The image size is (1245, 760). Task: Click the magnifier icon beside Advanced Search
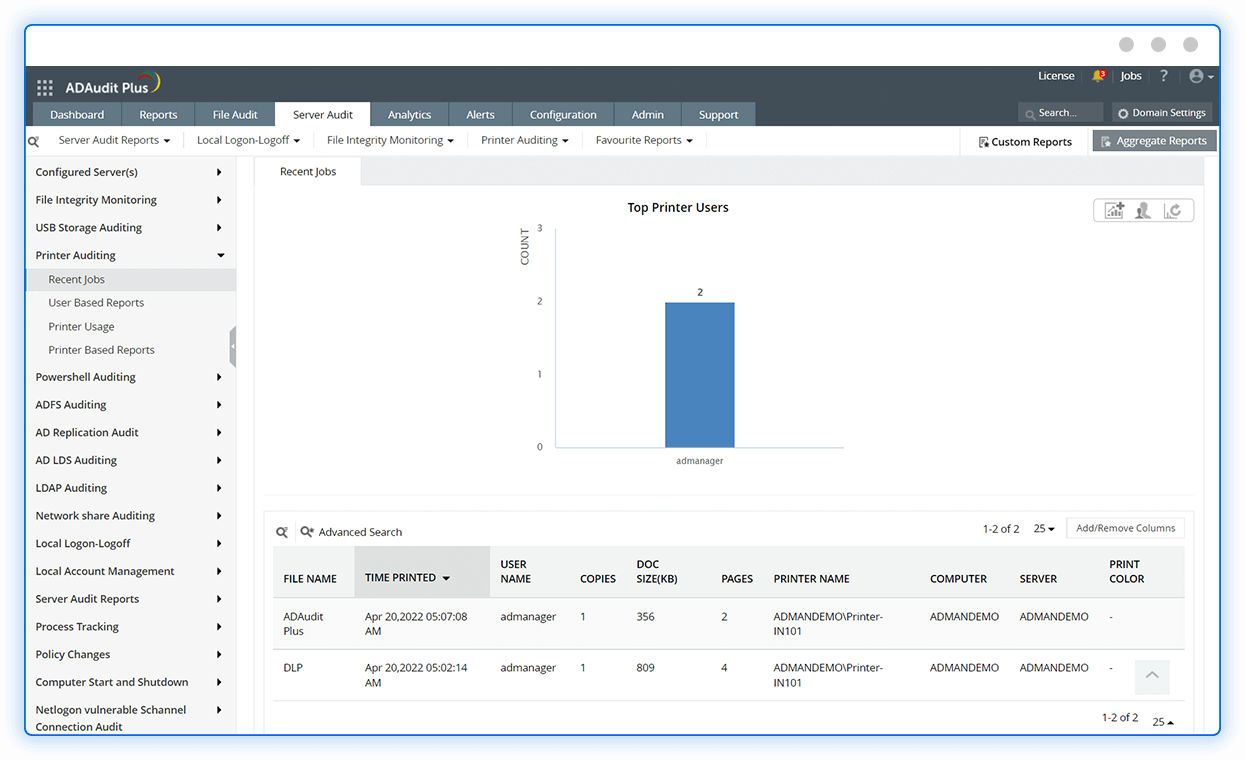click(x=281, y=532)
